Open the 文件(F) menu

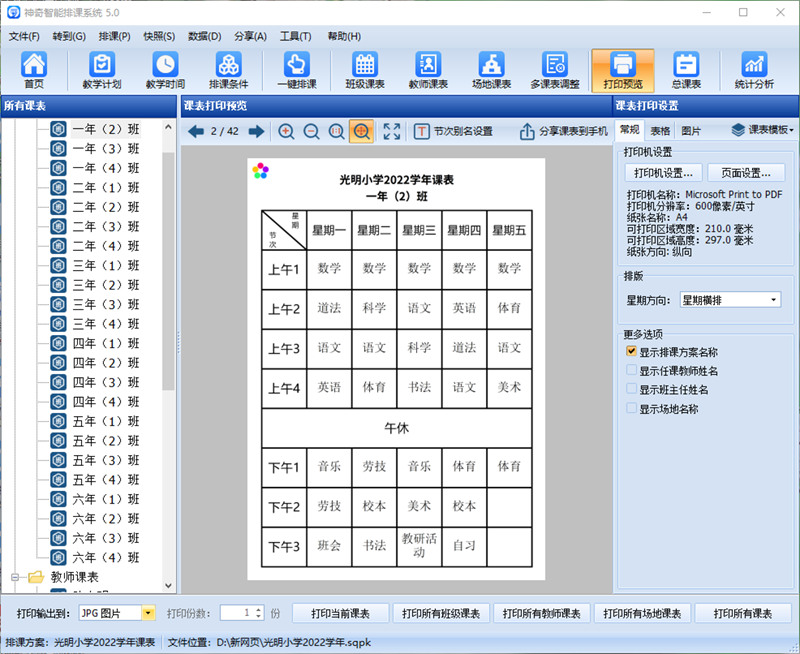(24, 36)
